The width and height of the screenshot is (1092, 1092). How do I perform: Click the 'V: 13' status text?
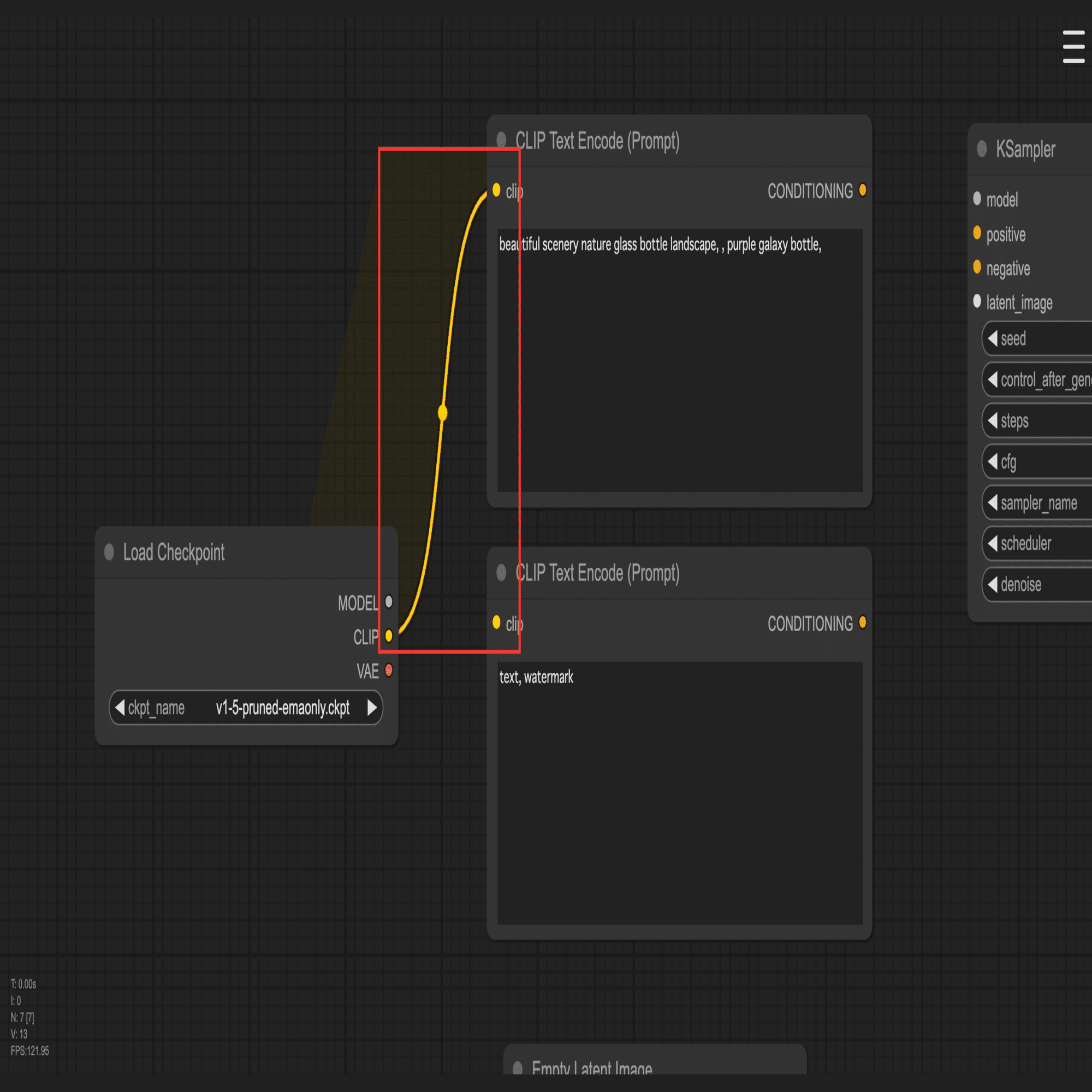coord(19,1034)
